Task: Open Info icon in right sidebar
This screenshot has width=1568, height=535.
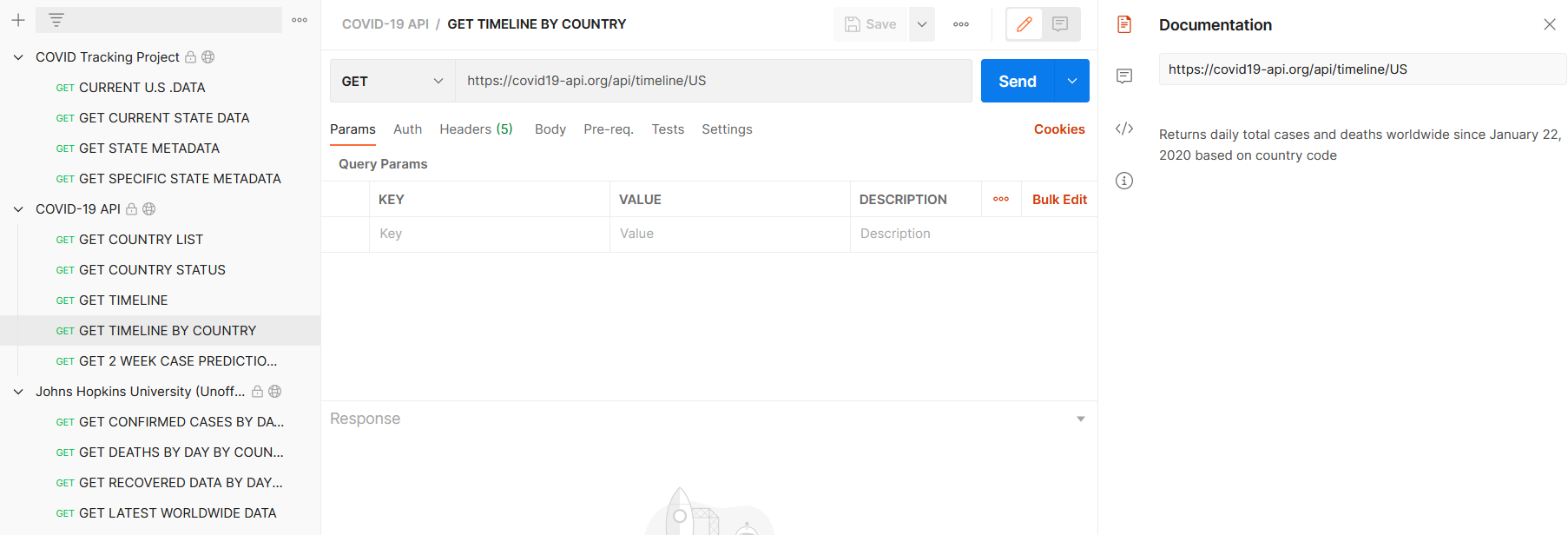Action: pos(1124,181)
